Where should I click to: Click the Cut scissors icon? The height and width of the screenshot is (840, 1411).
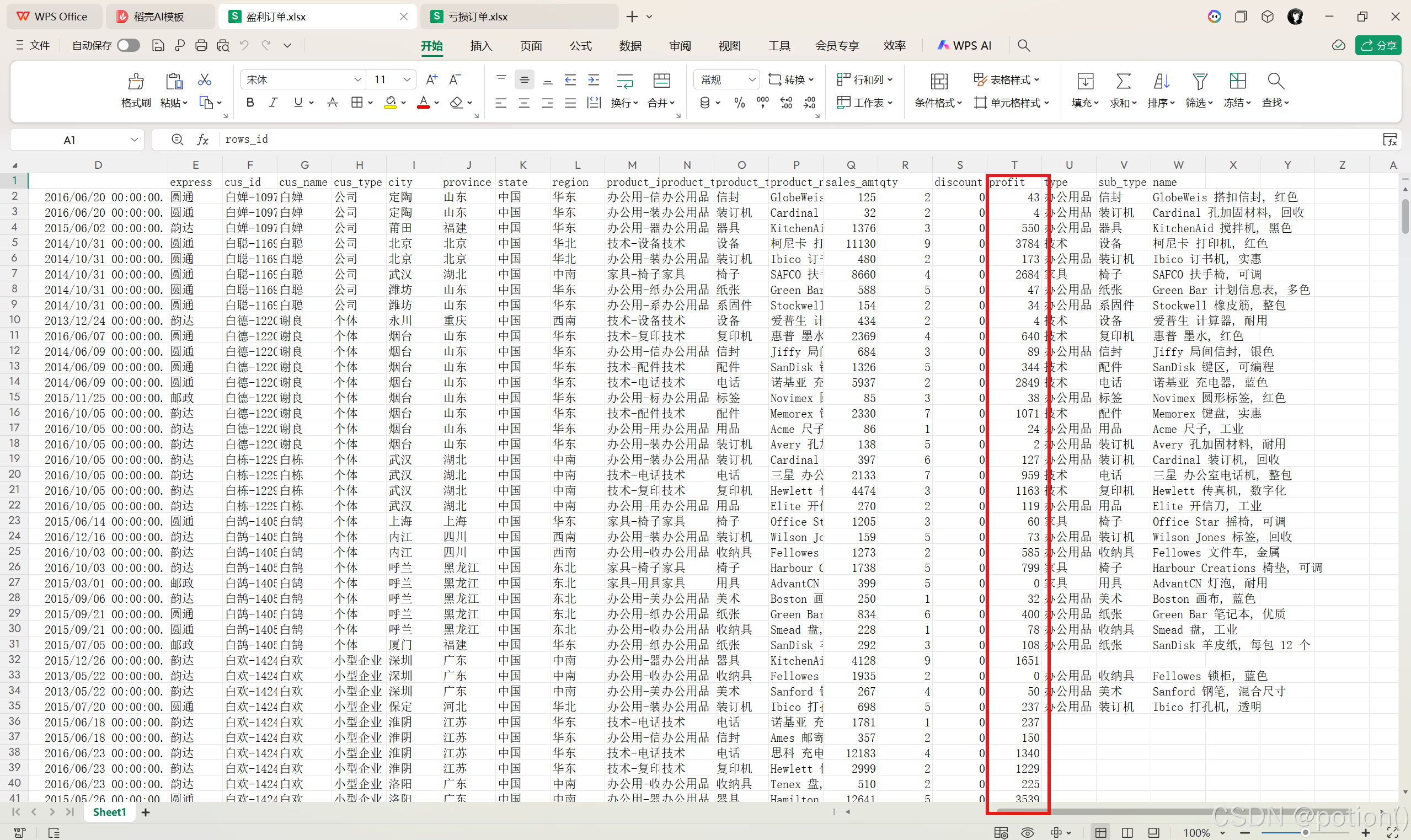point(204,80)
